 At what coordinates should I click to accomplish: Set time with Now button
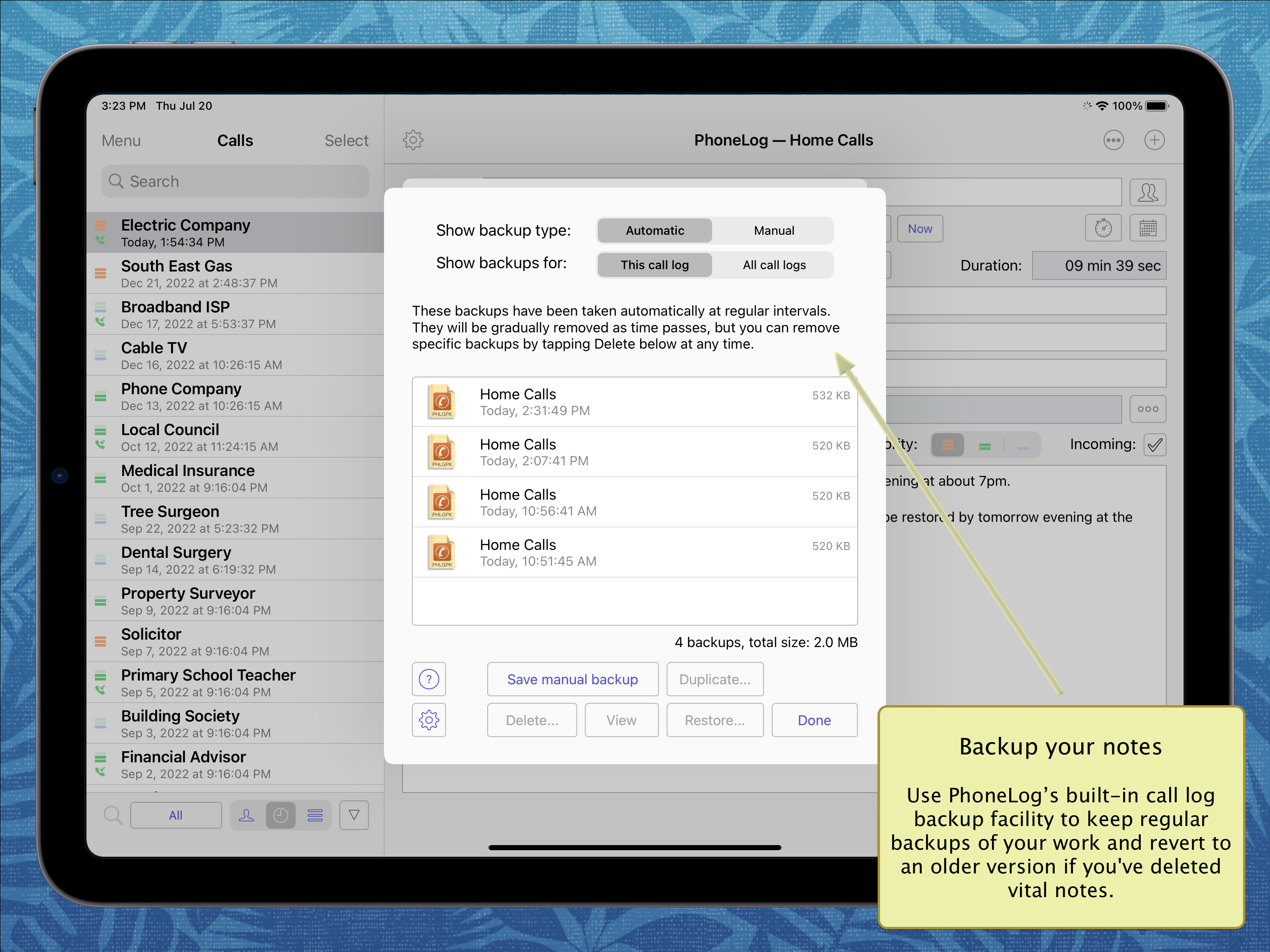pos(920,229)
